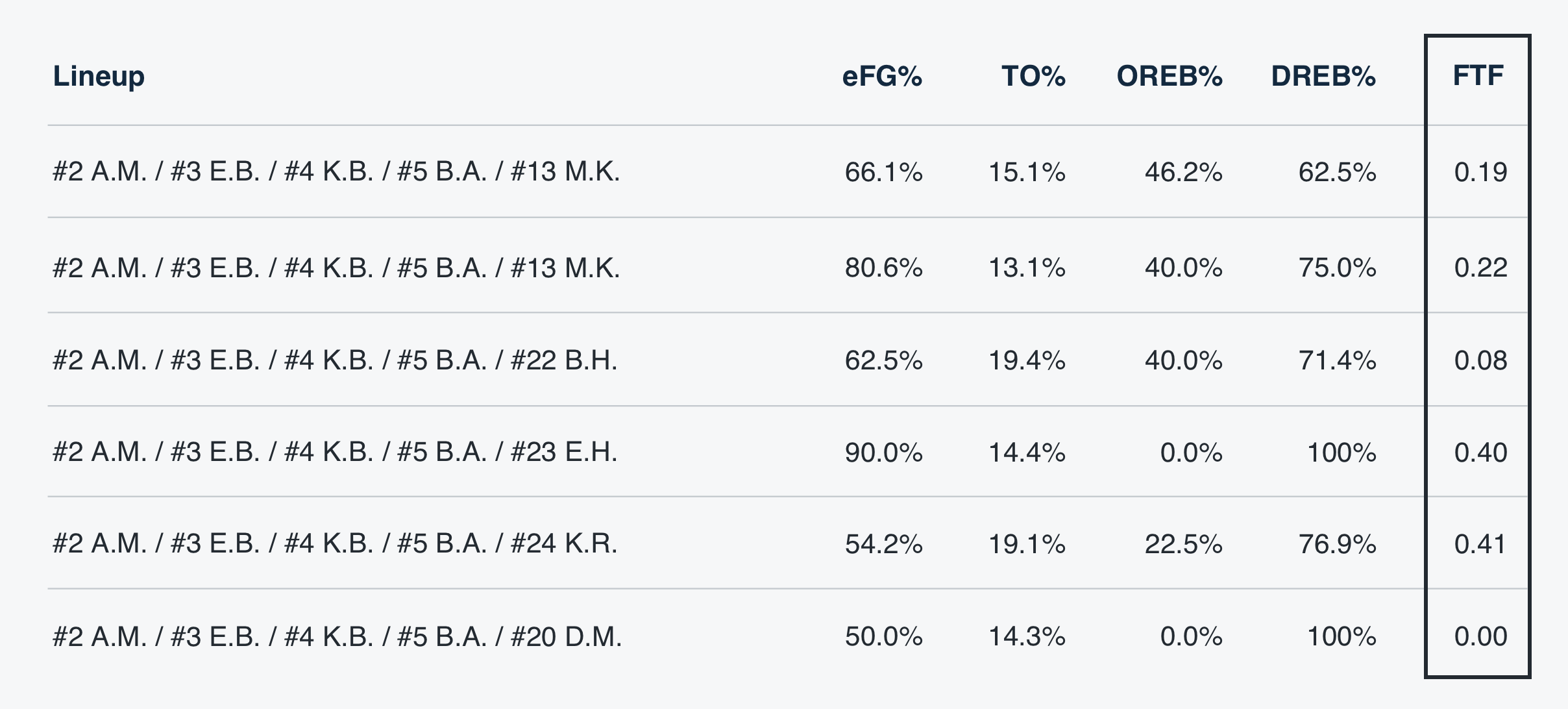
Task: Select the 0.41 FTF cell
Action: (x=1480, y=544)
